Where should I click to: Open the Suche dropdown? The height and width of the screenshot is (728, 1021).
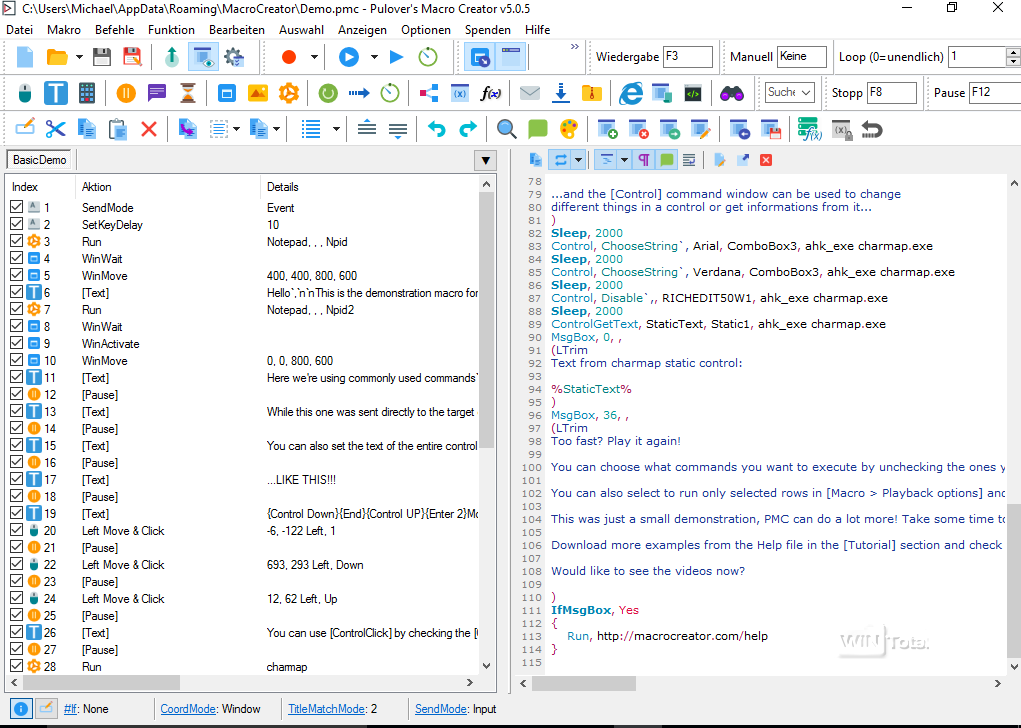click(790, 93)
